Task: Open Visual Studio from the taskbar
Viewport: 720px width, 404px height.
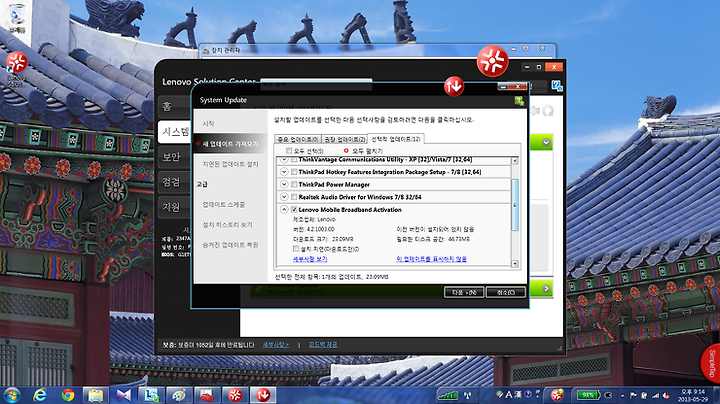Action: coord(123,395)
